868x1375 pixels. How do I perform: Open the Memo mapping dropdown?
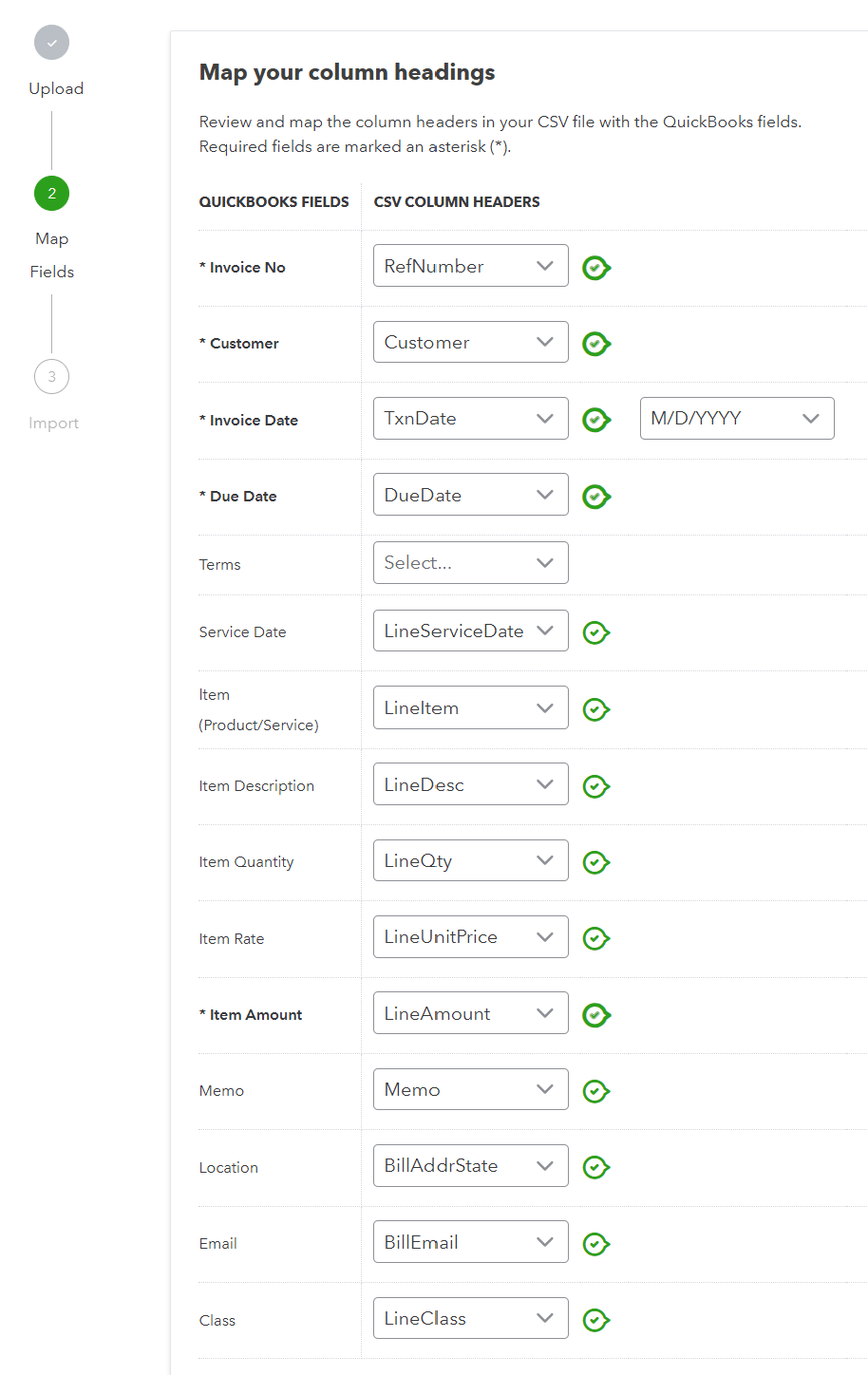[470, 1090]
